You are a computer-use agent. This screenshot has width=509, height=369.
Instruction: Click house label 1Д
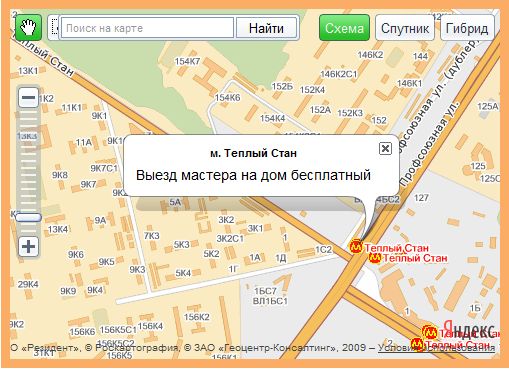point(281,258)
